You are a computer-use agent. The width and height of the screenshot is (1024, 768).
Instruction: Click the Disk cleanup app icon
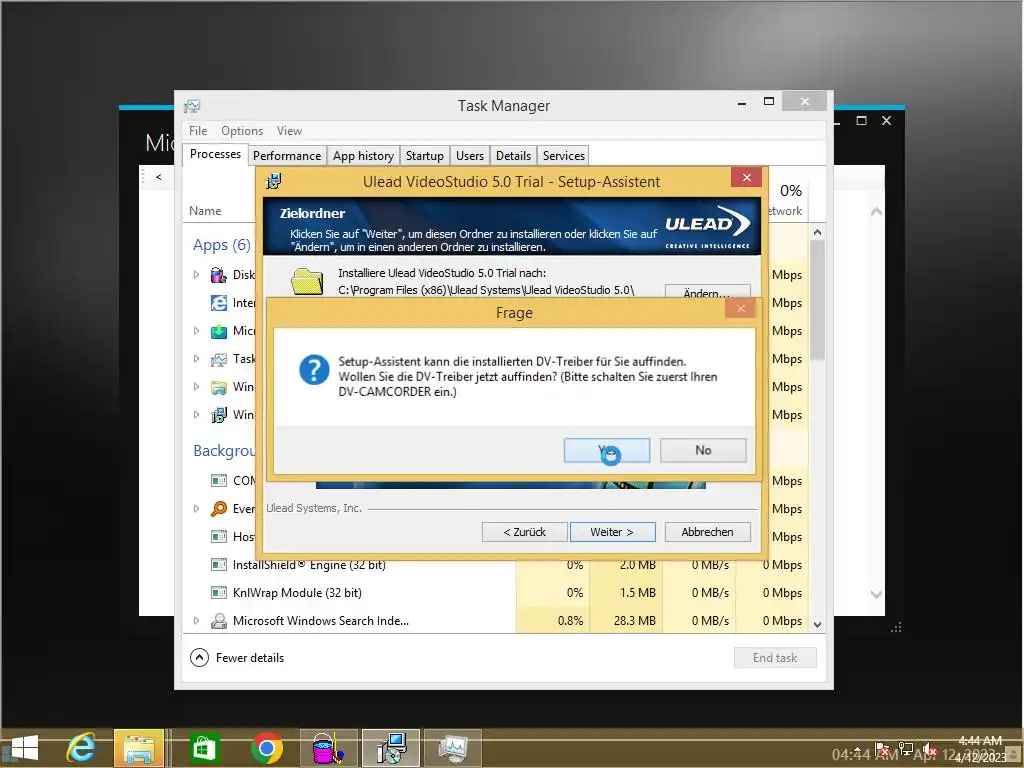tap(219, 275)
